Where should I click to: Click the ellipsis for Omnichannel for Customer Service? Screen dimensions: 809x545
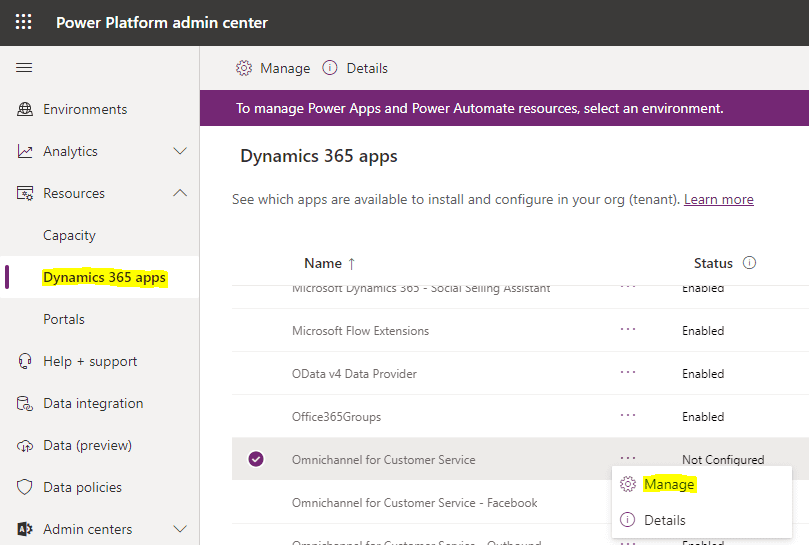pos(628,458)
